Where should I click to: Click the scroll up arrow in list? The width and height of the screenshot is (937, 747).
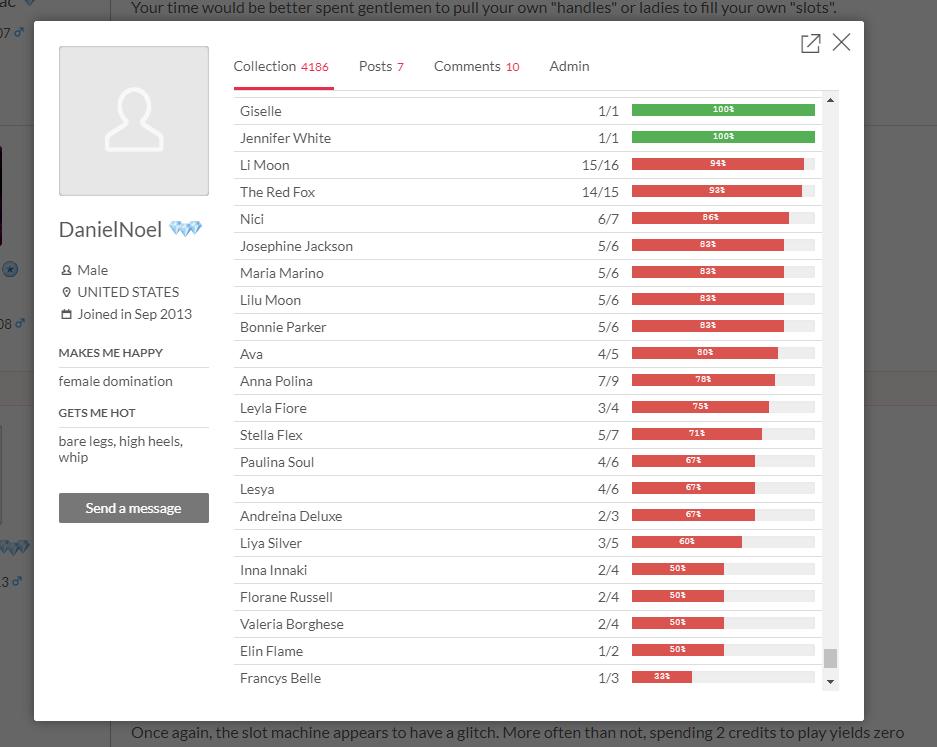coord(830,98)
